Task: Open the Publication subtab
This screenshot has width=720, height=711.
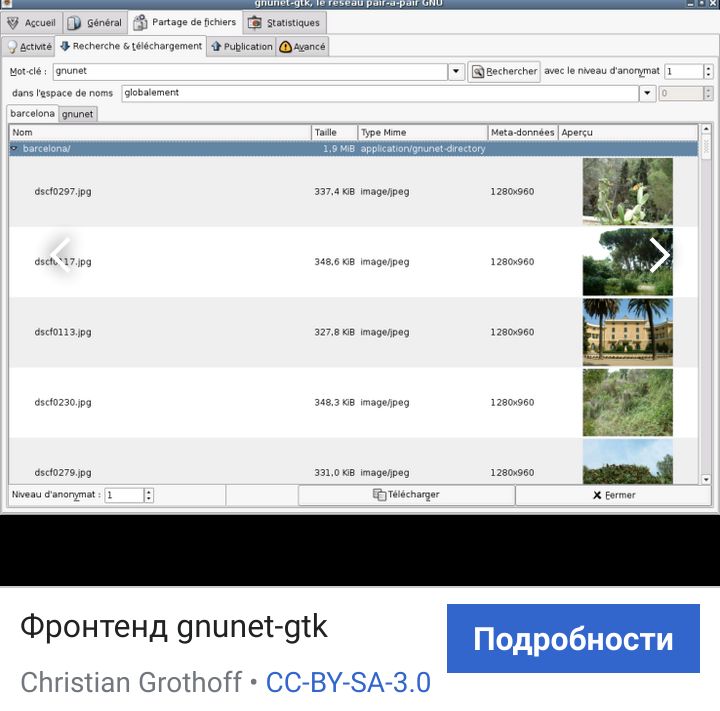Action: [x=242, y=46]
